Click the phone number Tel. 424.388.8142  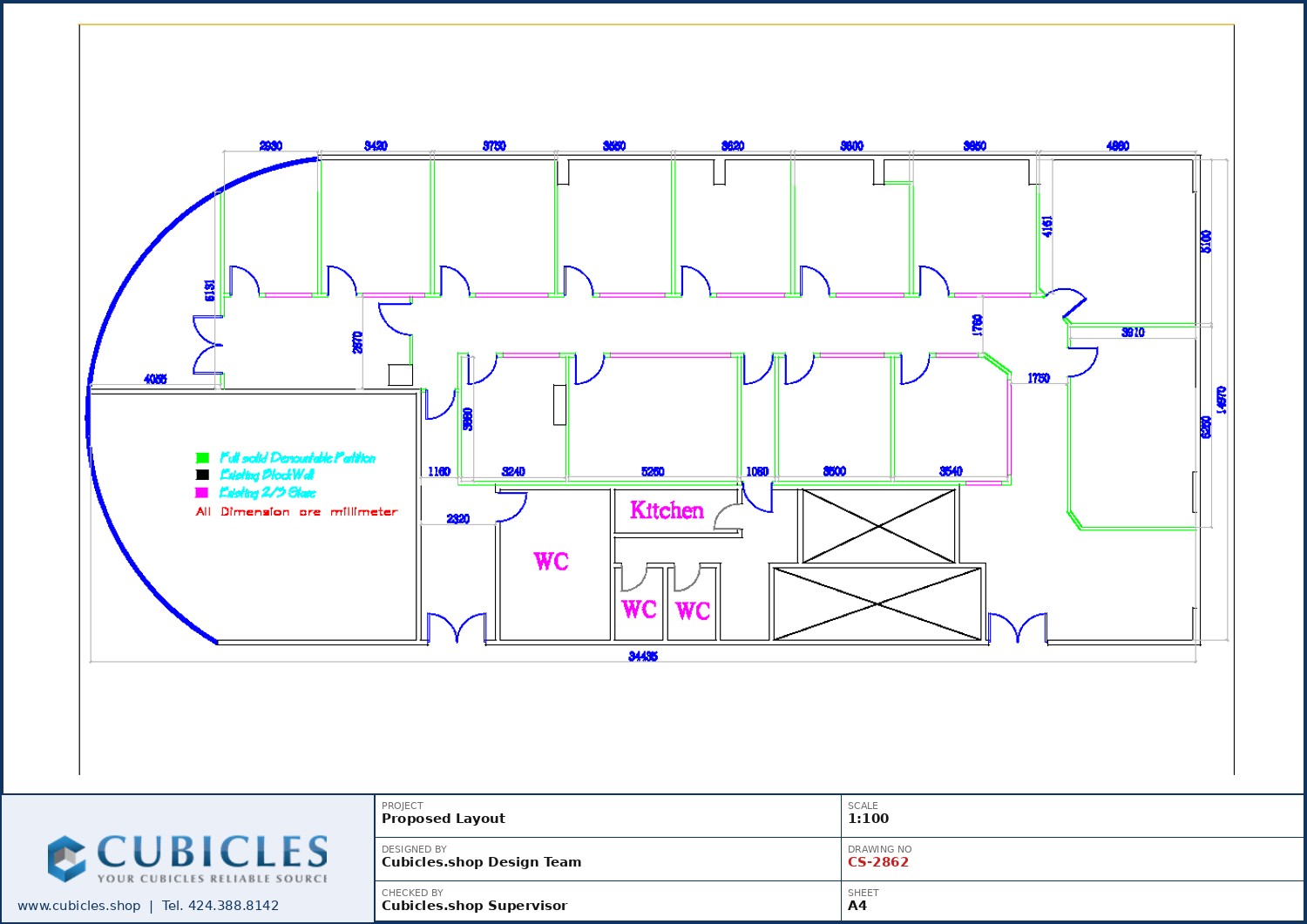tap(220, 906)
